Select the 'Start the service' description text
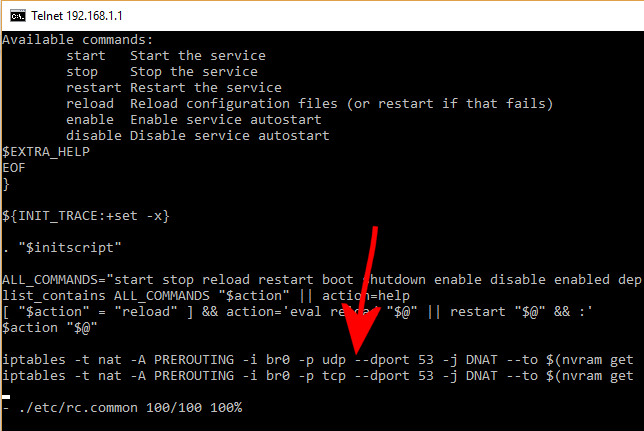The width and height of the screenshot is (644, 431). pyautogui.click(x=198, y=56)
